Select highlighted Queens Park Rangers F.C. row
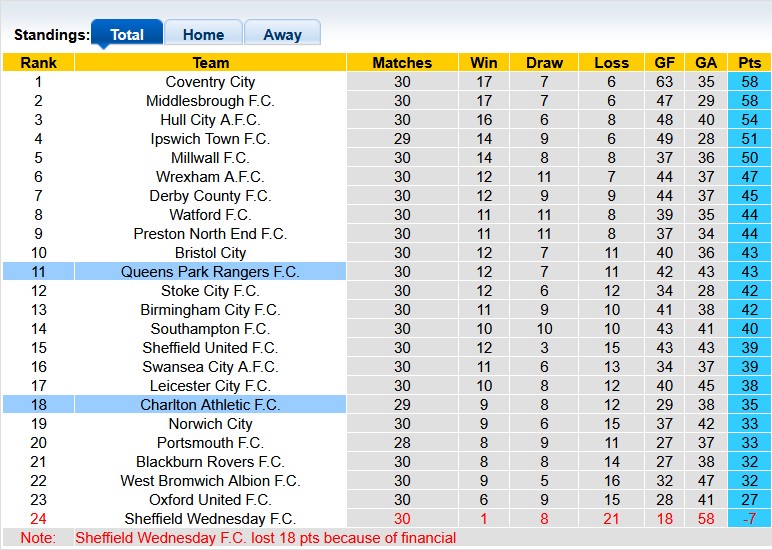Screen dimensions: 772x550 (x=210, y=272)
